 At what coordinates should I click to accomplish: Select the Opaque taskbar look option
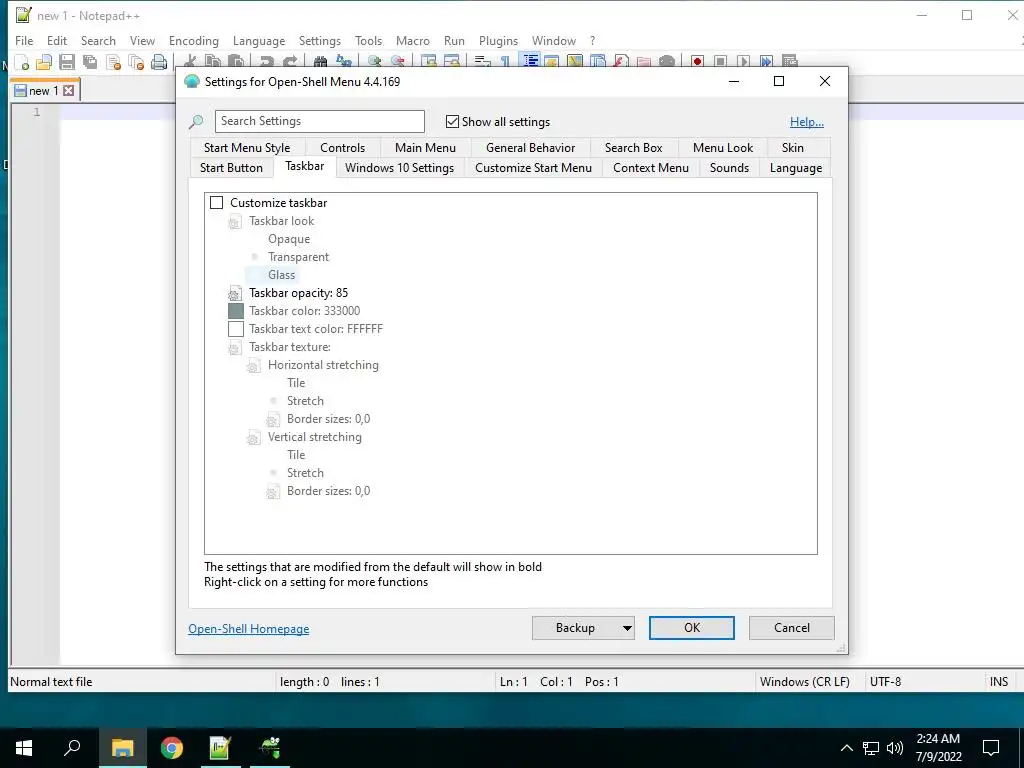click(x=289, y=239)
